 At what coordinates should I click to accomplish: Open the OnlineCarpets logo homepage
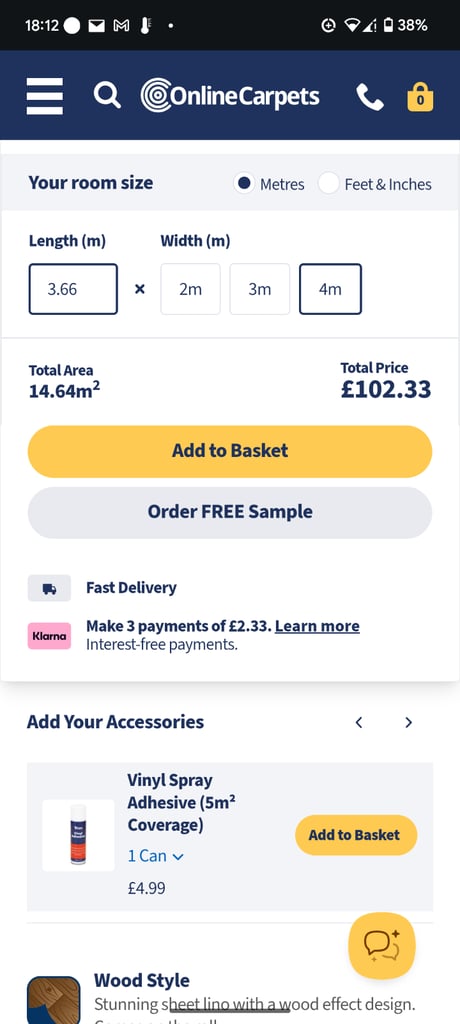(x=230, y=95)
